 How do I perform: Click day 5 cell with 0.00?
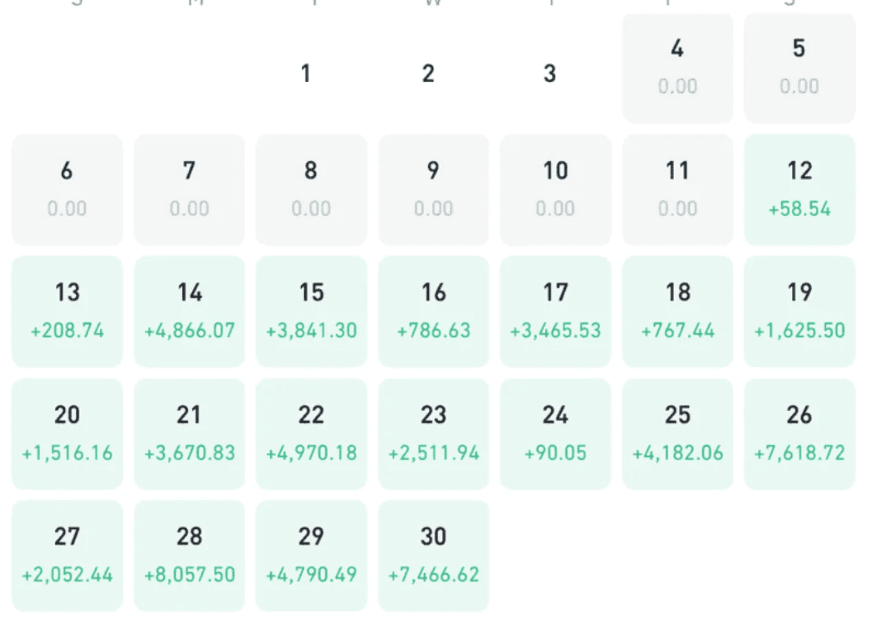click(x=799, y=68)
